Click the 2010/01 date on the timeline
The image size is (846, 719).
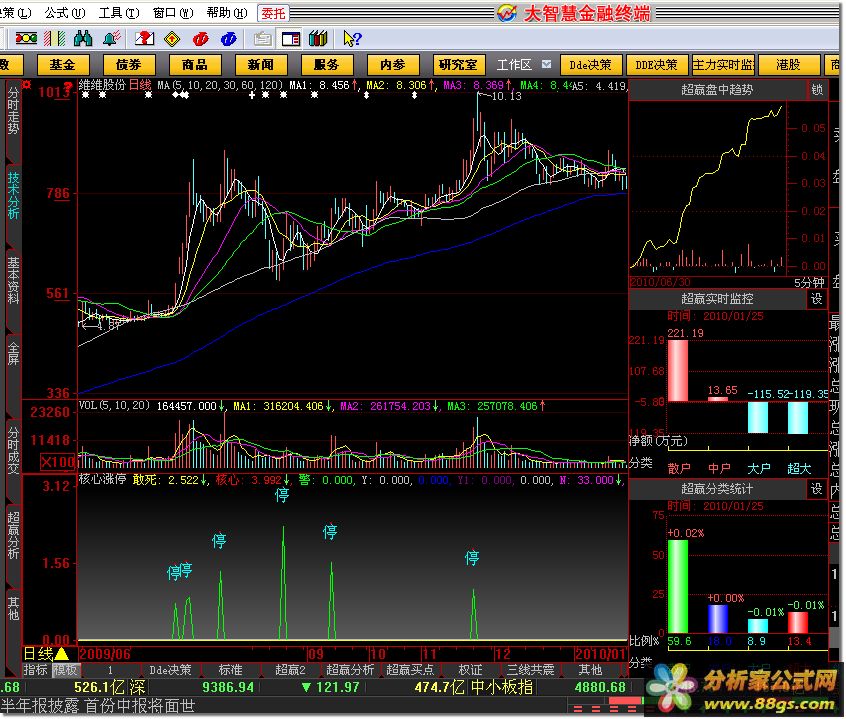pos(599,654)
